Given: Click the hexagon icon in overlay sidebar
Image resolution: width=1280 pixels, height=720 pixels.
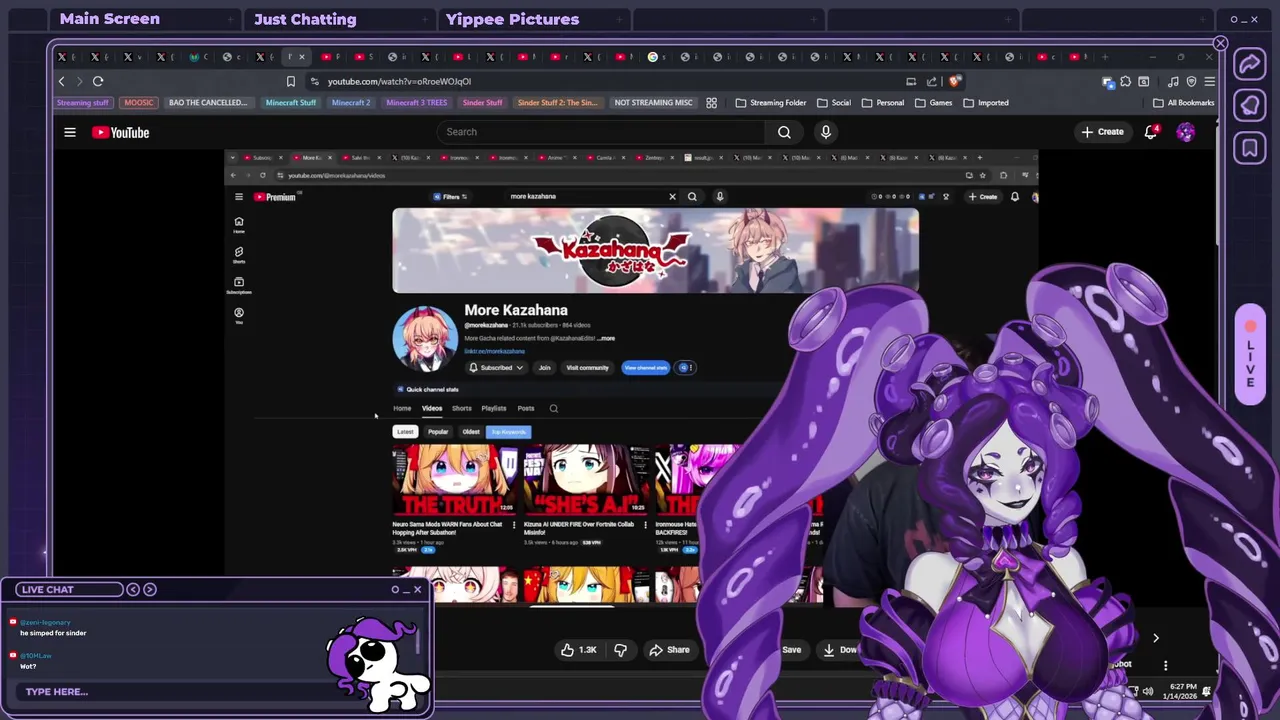Looking at the screenshot, I should (x=1249, y=106).
